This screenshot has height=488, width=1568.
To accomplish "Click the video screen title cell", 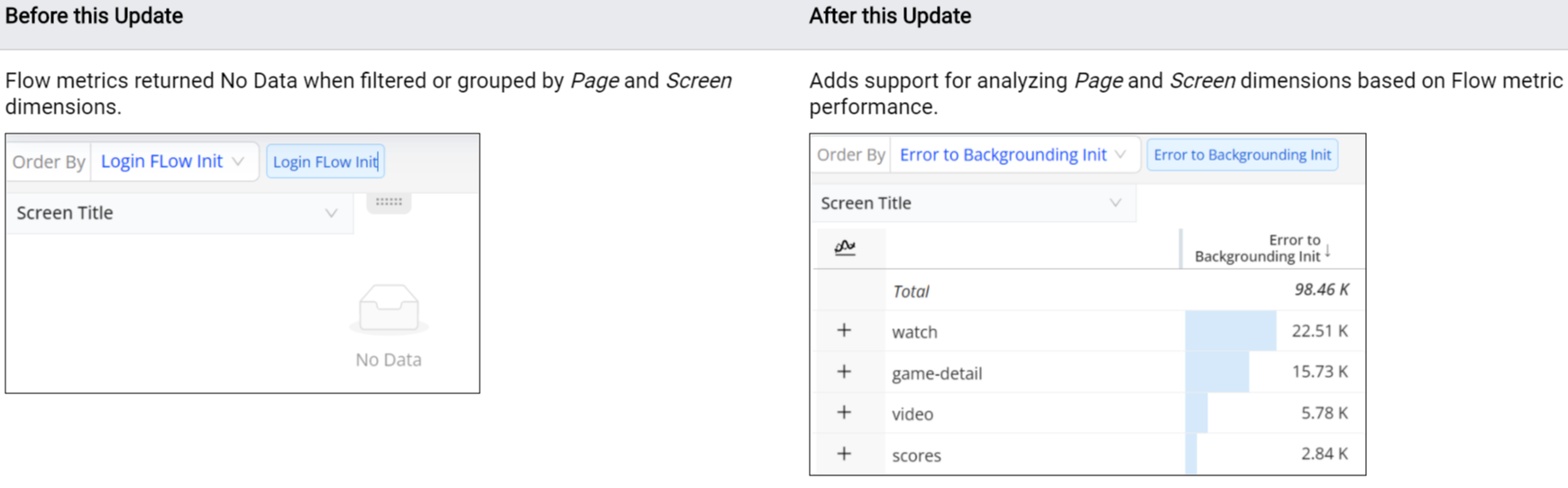I will pos(912,414).
